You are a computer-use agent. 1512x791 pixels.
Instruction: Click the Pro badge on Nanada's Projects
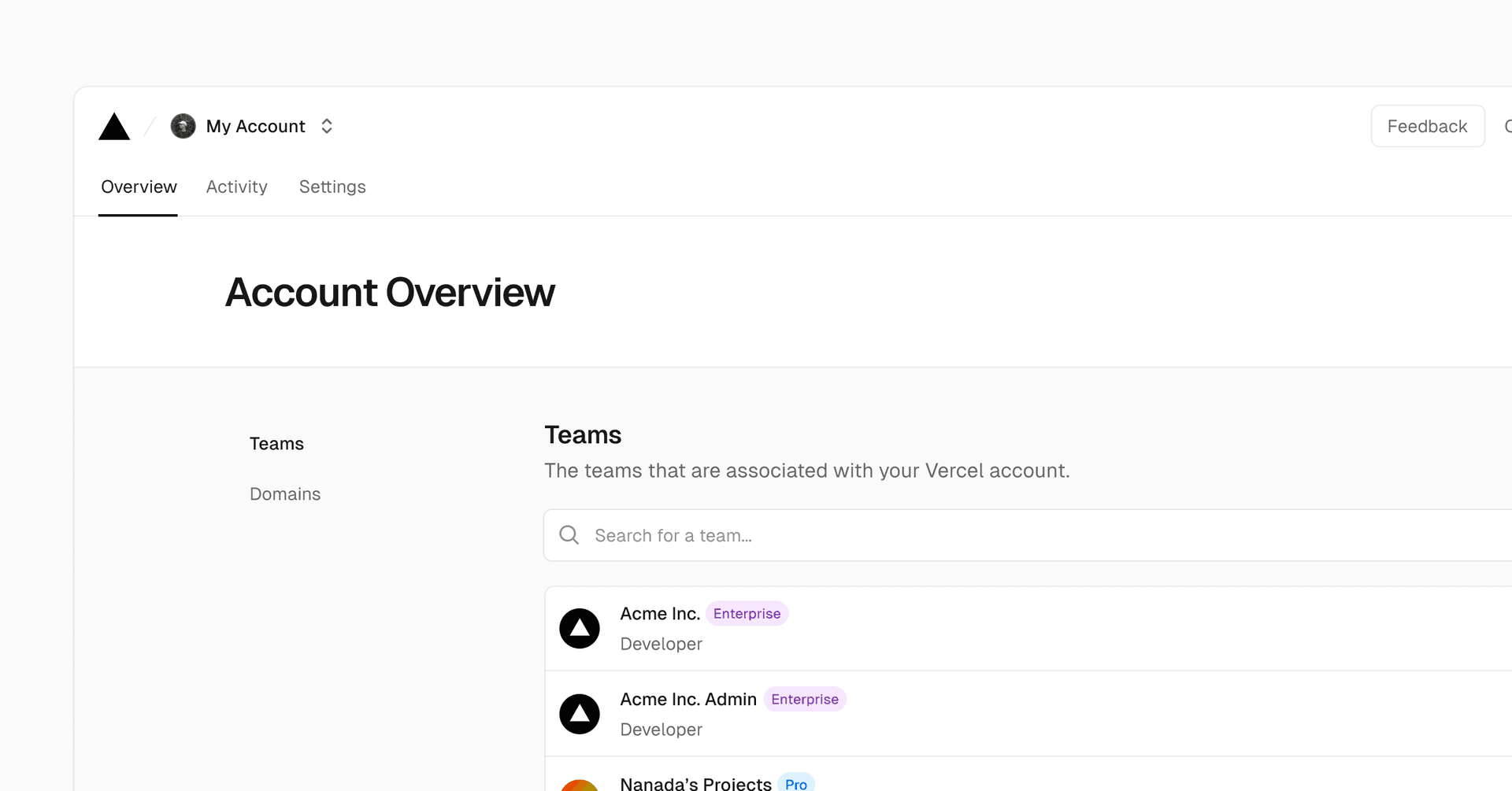pos(795,784)
